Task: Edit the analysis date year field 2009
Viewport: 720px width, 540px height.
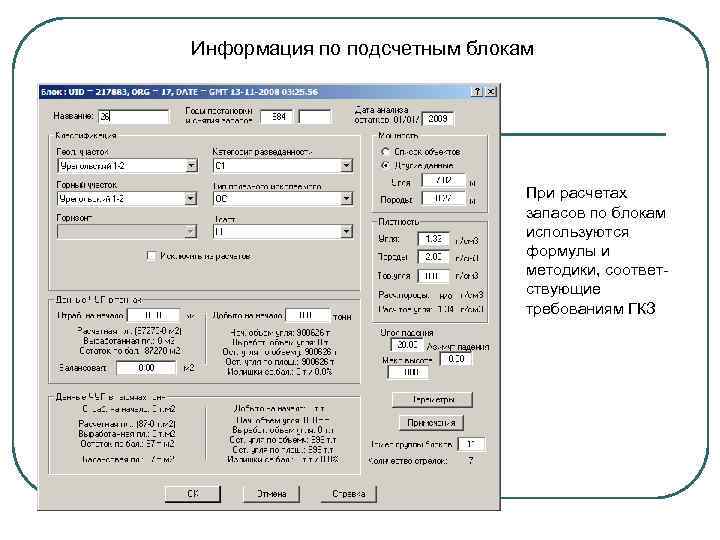Action: click(x=438, y=119)
